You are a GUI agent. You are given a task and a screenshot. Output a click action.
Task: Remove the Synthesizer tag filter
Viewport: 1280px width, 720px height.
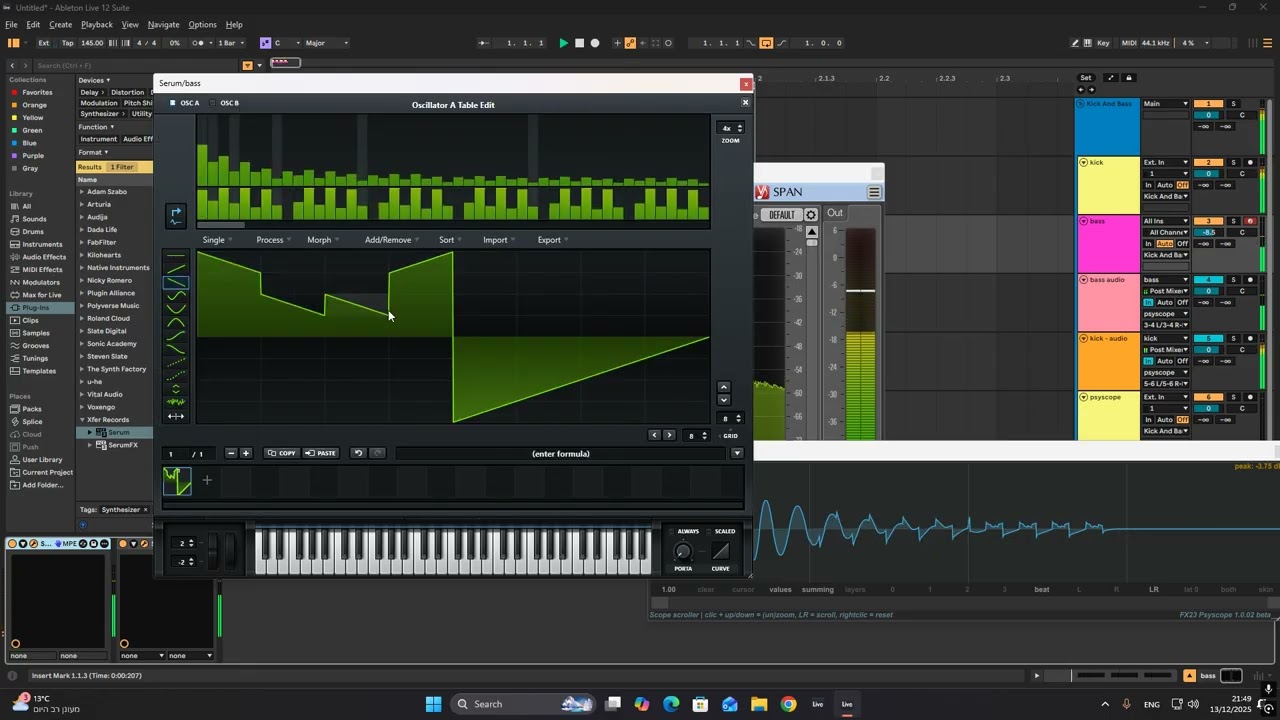[x=145, y=510]
